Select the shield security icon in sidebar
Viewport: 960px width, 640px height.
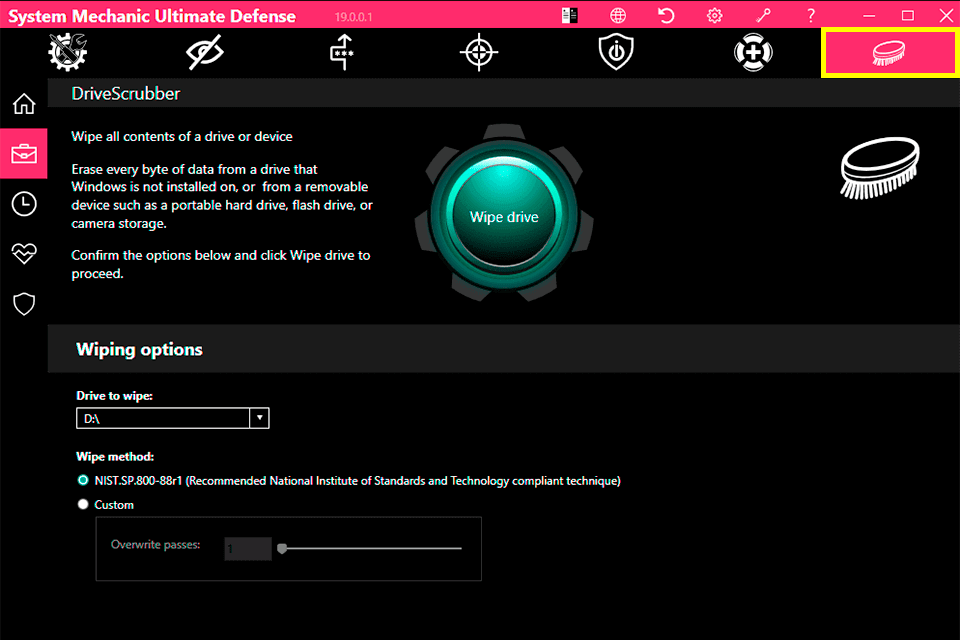pos(24,303)
